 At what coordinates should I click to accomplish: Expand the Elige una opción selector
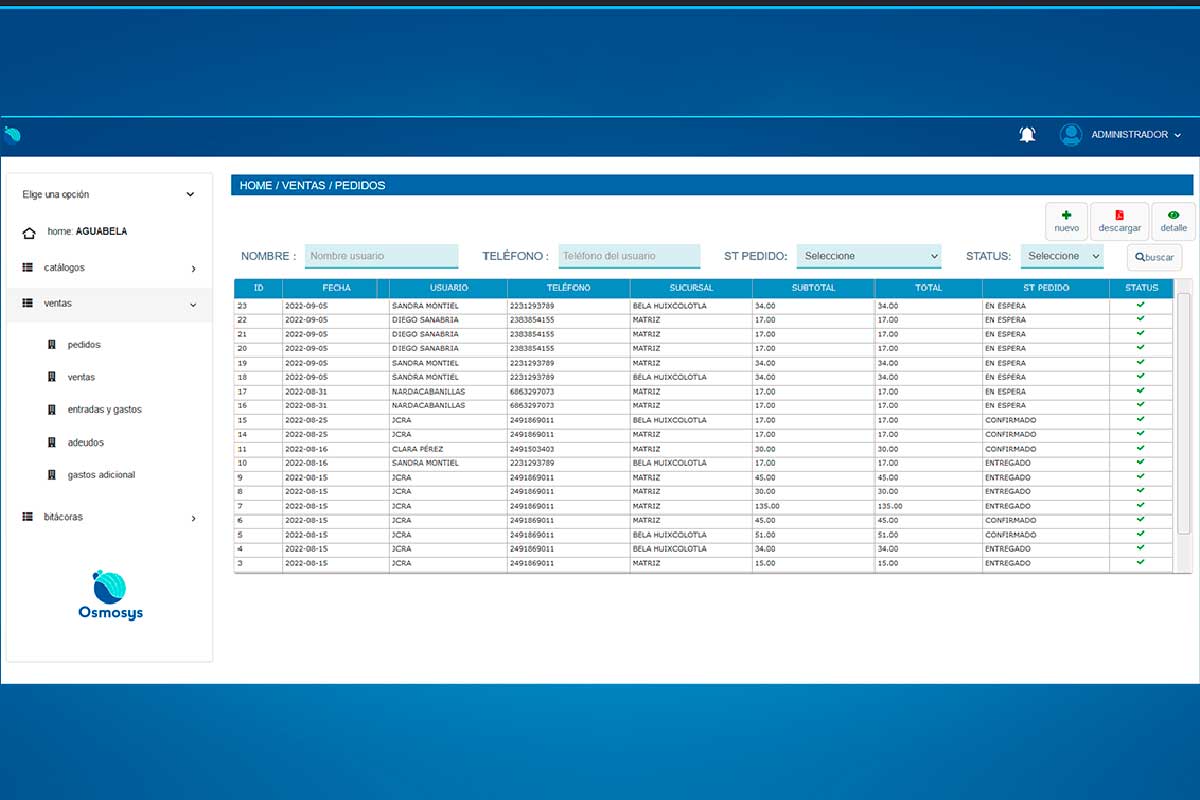(109, 195)
